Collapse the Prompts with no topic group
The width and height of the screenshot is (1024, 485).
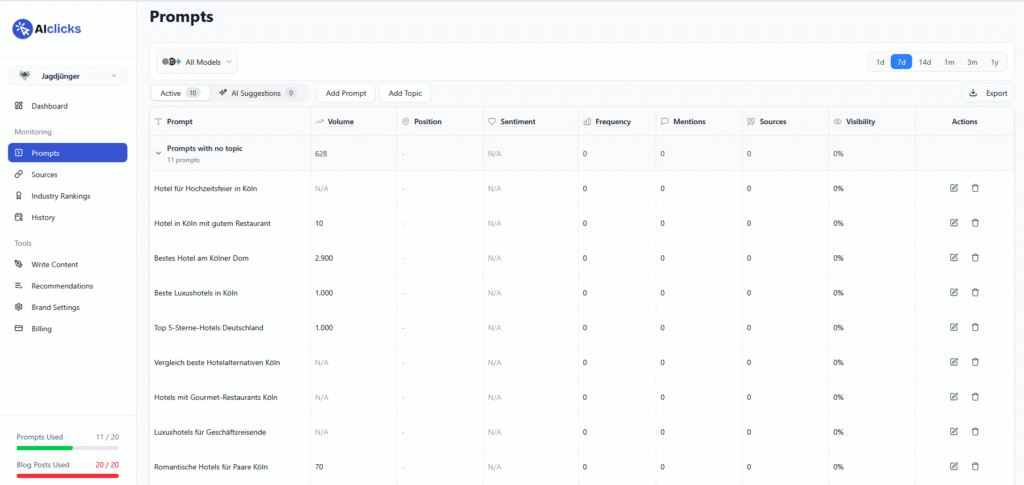tap(158, 153)
